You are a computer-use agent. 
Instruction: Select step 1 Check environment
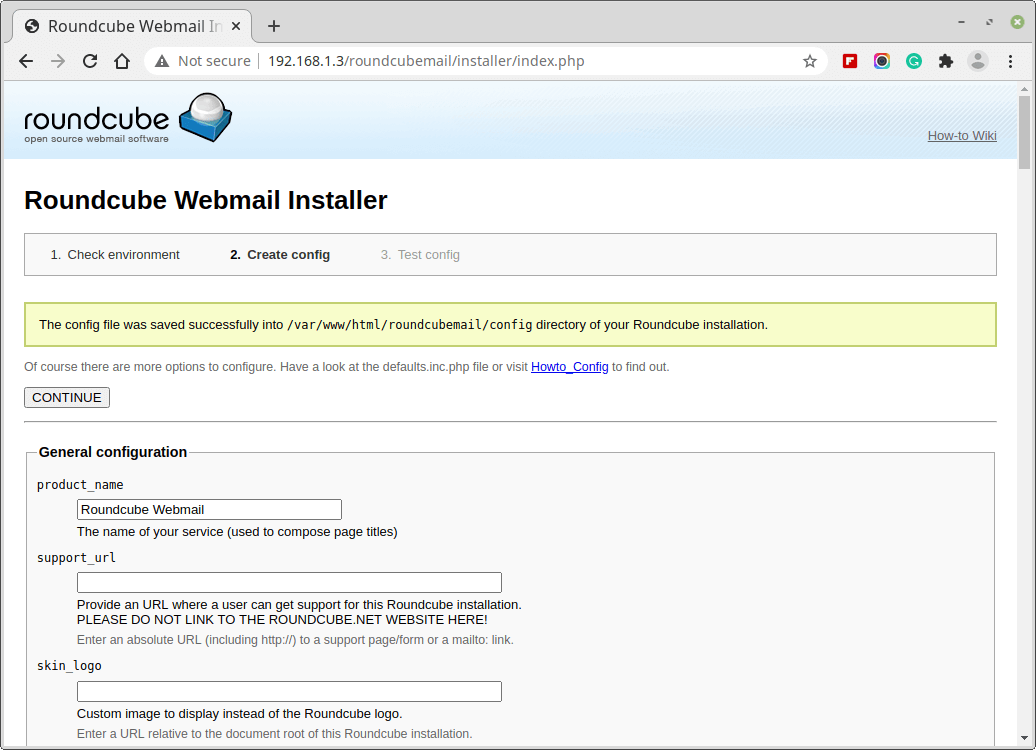(x=115, y=255)
